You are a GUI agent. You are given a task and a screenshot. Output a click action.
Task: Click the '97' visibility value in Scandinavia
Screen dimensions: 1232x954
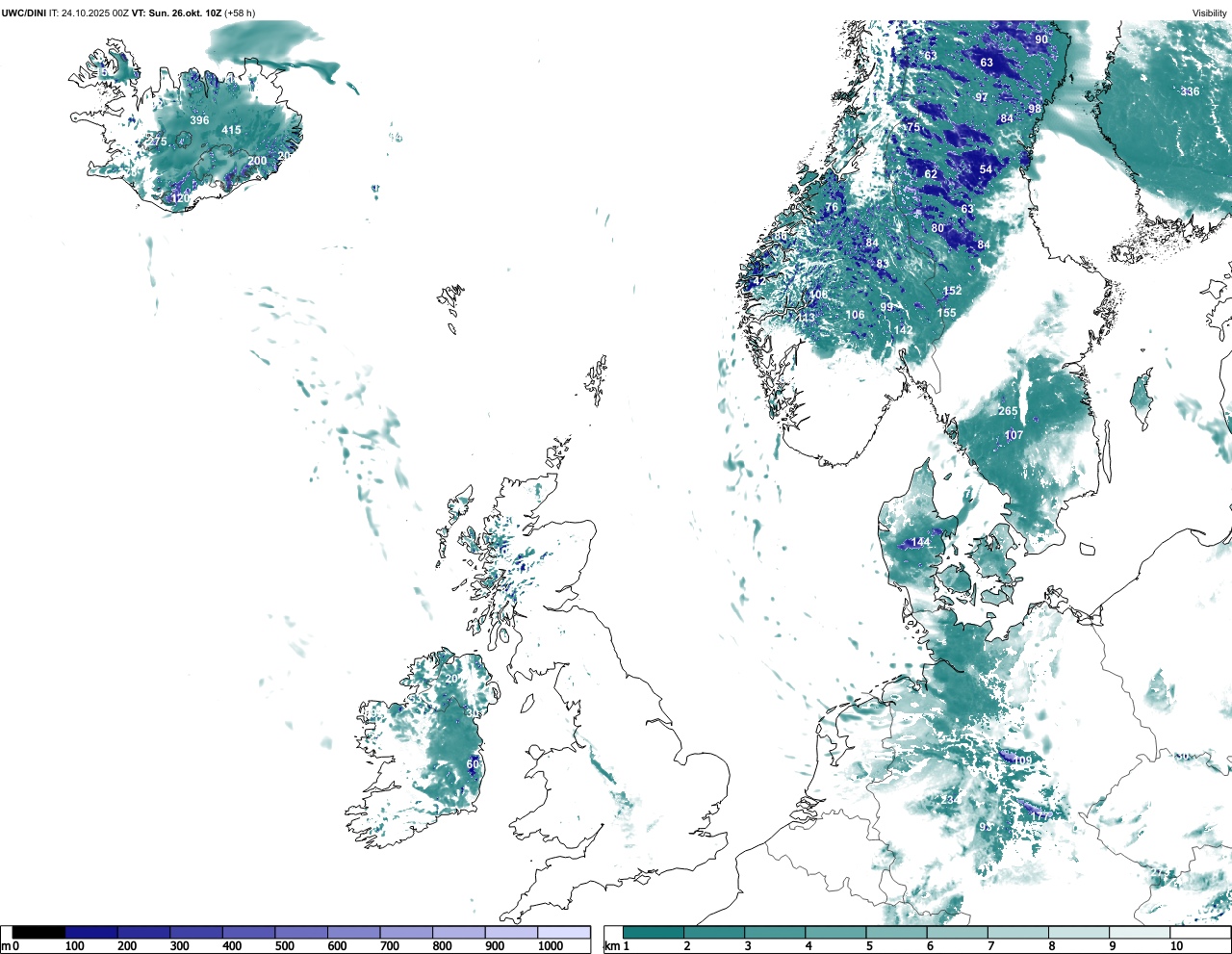tap(981, 97)
